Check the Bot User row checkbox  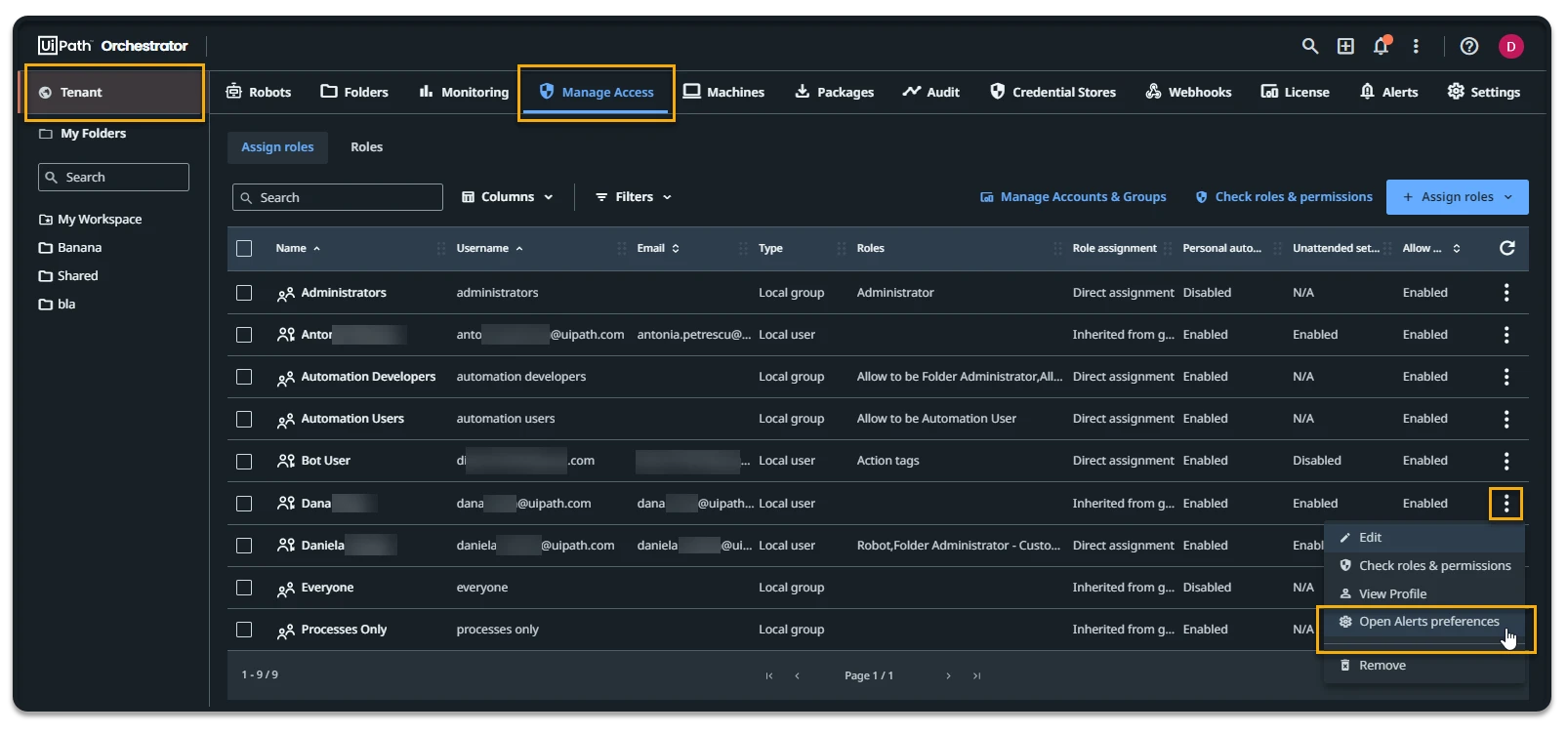244,461
